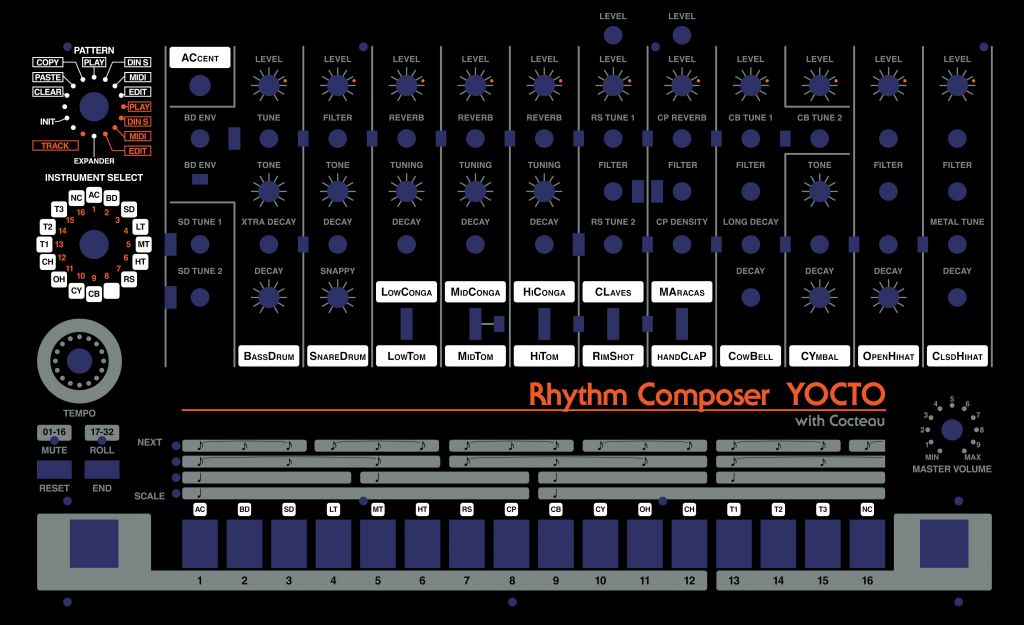Image resolution: width=1024 pixels, height=625 pixels.
Task: Click the BD ENV switch below the knob
Action: click(200, 179)
